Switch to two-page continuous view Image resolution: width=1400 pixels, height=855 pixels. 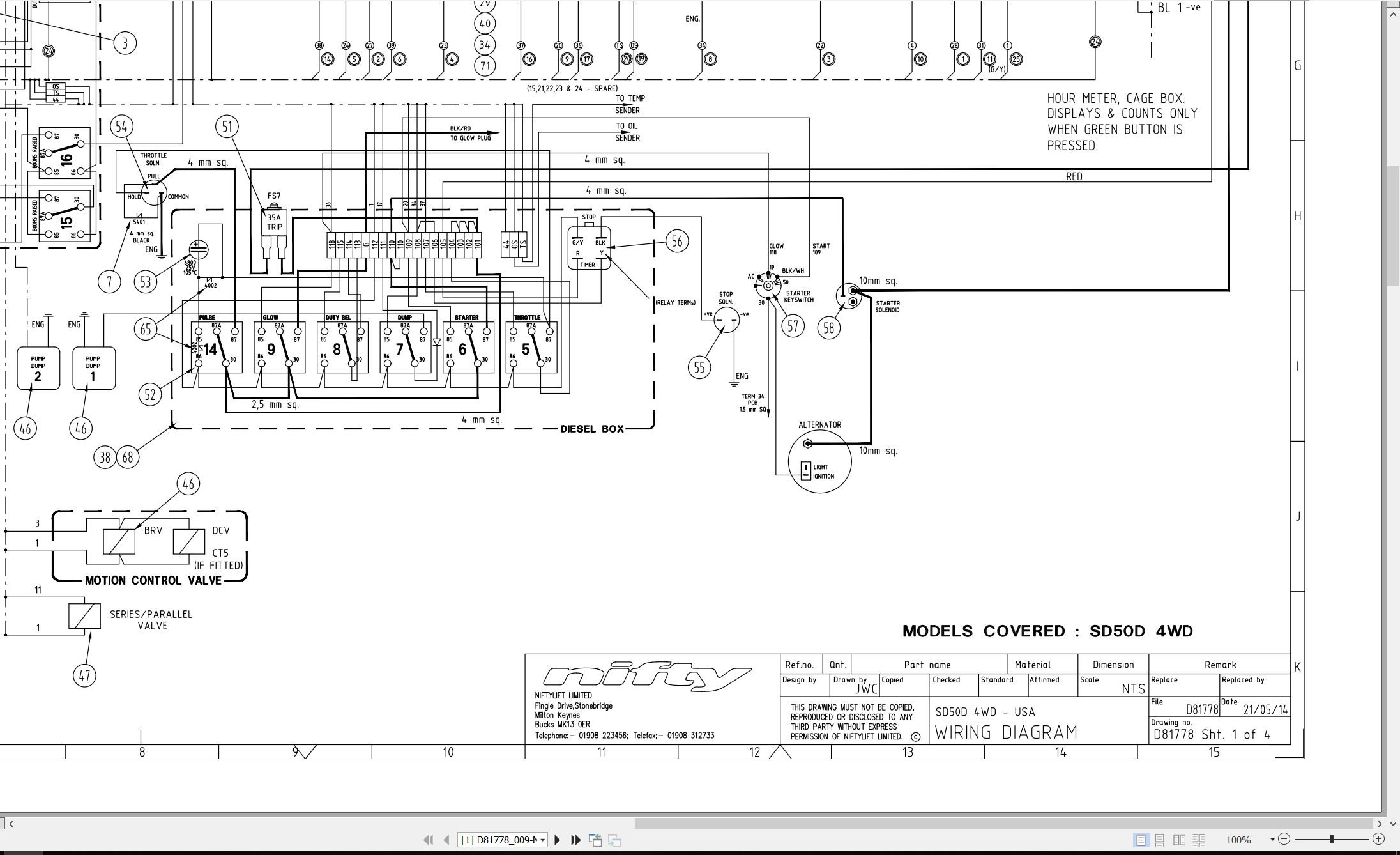tap(1199, 840)
